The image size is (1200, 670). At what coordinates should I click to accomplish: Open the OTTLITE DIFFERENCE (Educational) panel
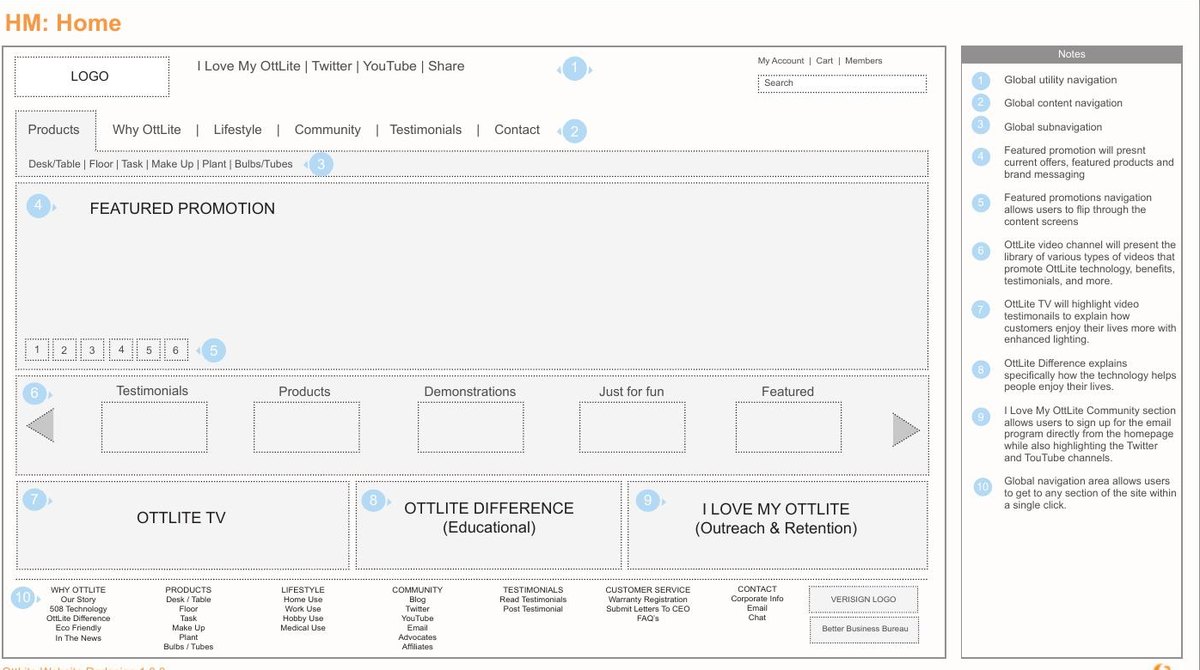coord(489,525)
